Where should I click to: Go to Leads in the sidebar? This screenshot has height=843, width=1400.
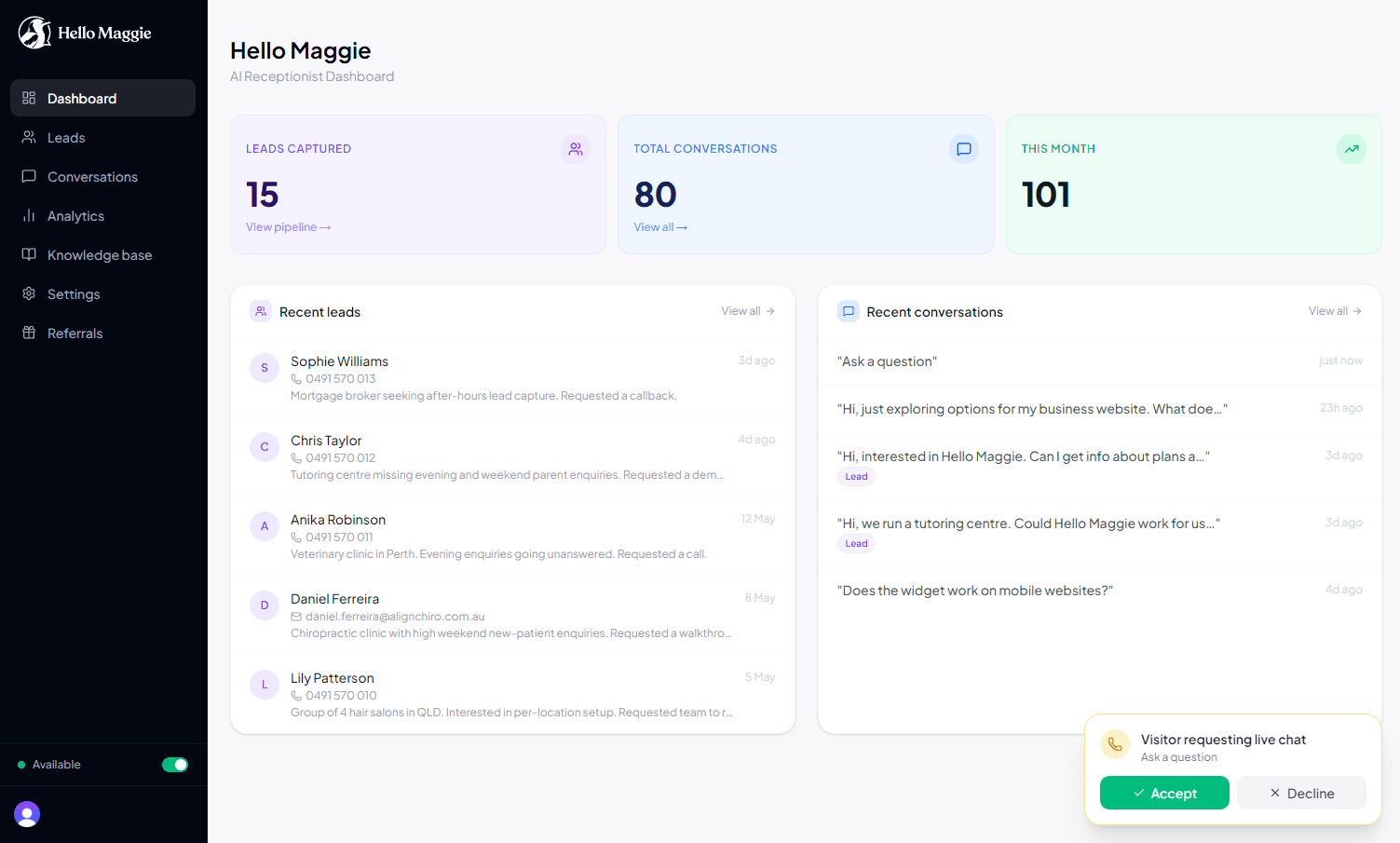(x=102, y=137)
